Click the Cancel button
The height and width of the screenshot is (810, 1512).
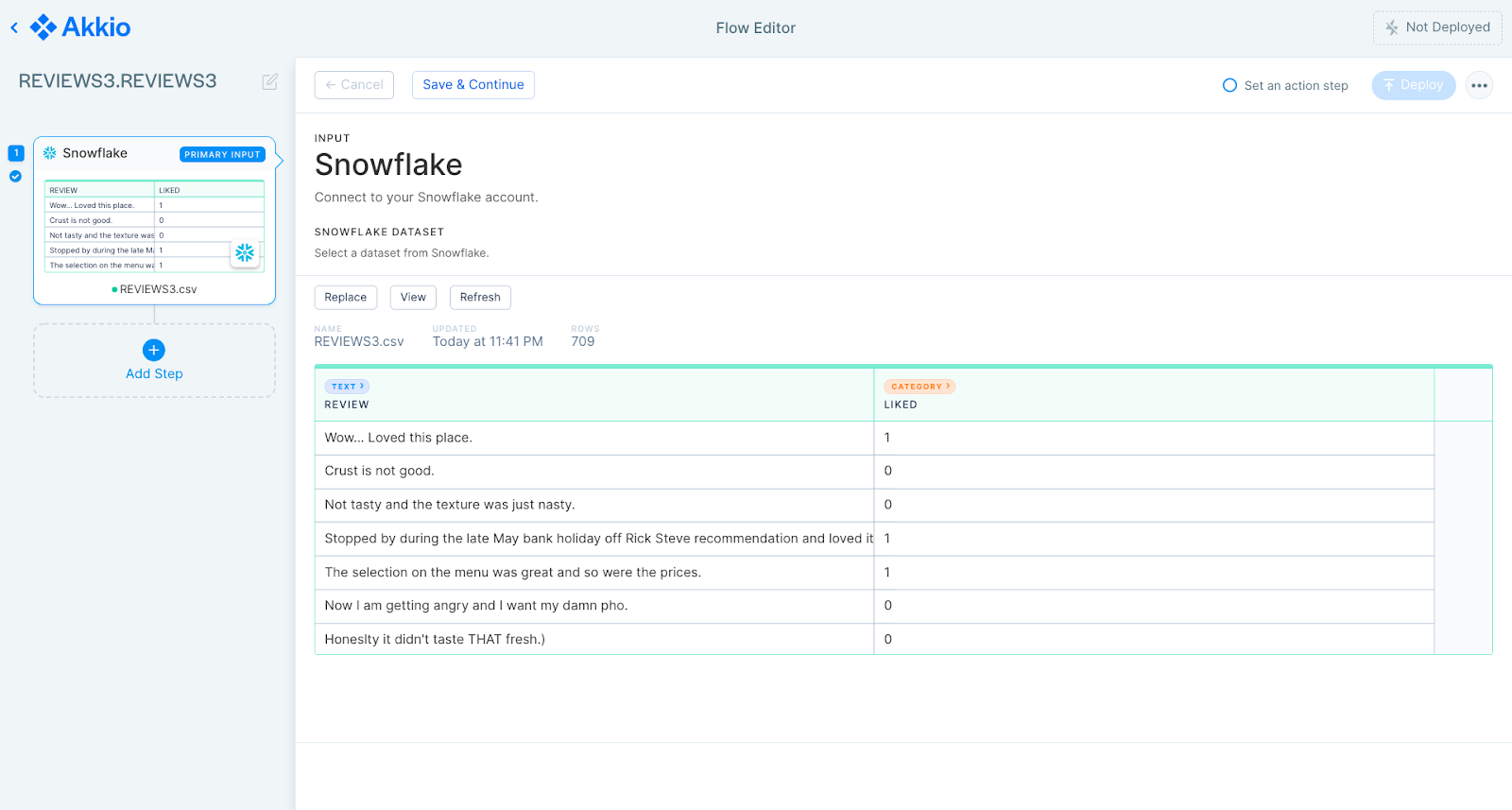[x=354, y=85]
